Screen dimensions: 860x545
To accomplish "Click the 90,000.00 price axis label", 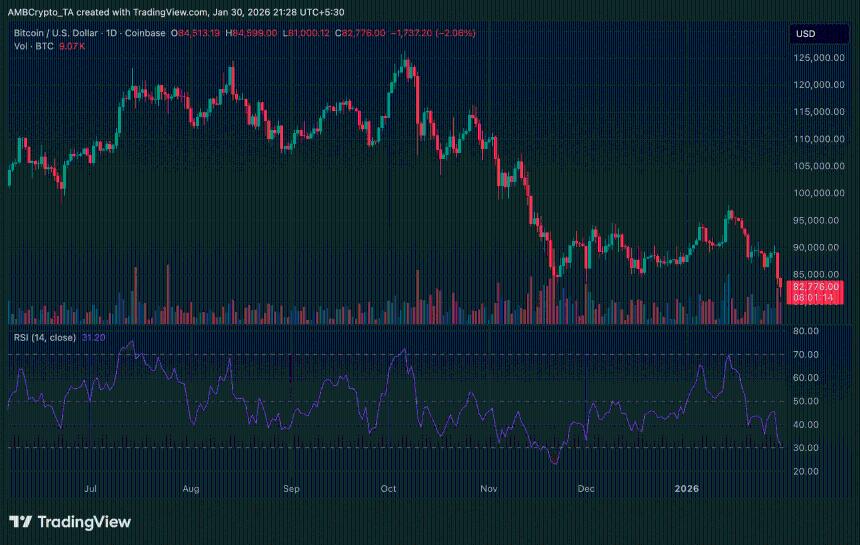I will point(816,247).
